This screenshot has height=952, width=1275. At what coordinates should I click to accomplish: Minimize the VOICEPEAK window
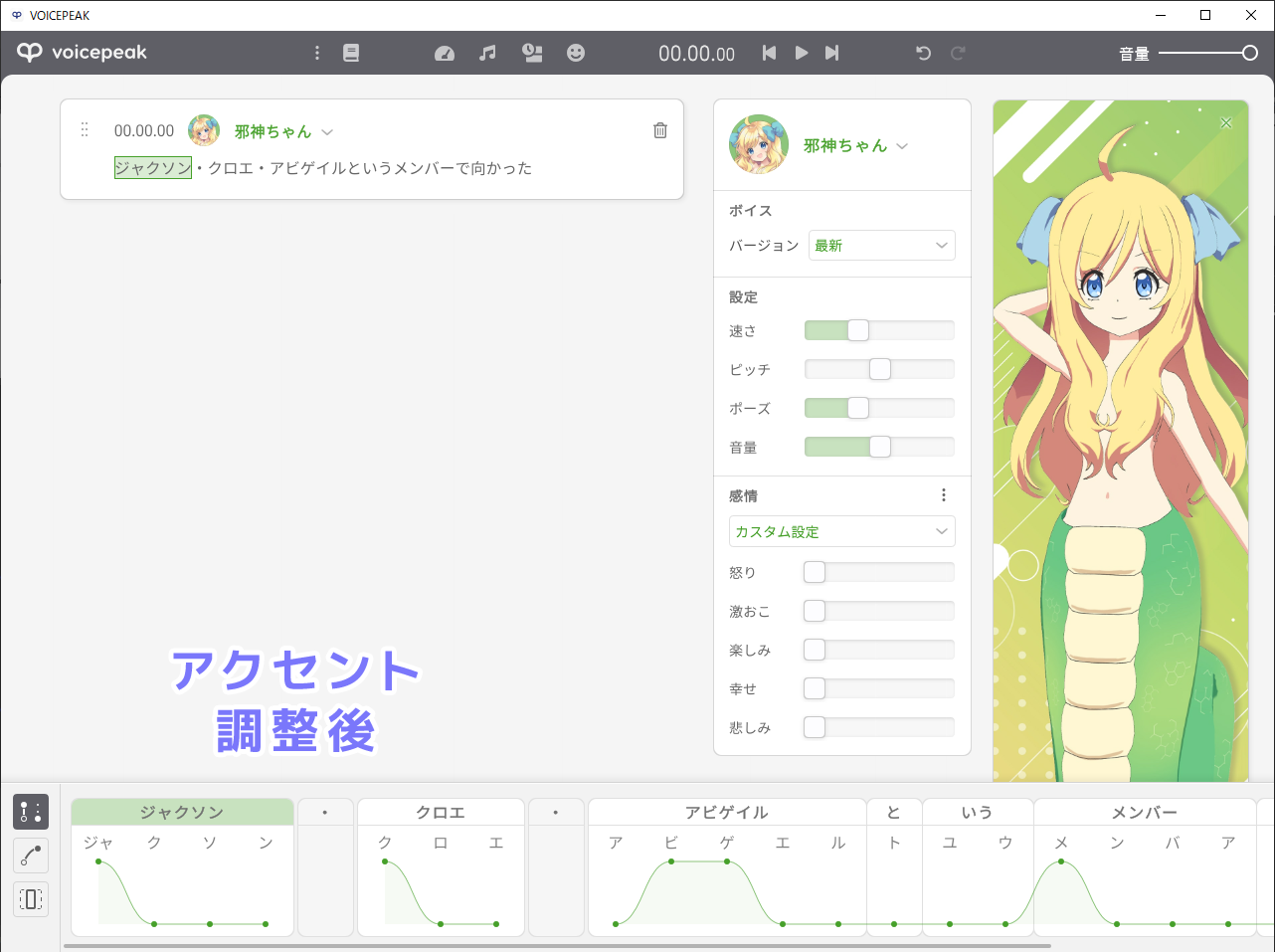point(1161,15)
